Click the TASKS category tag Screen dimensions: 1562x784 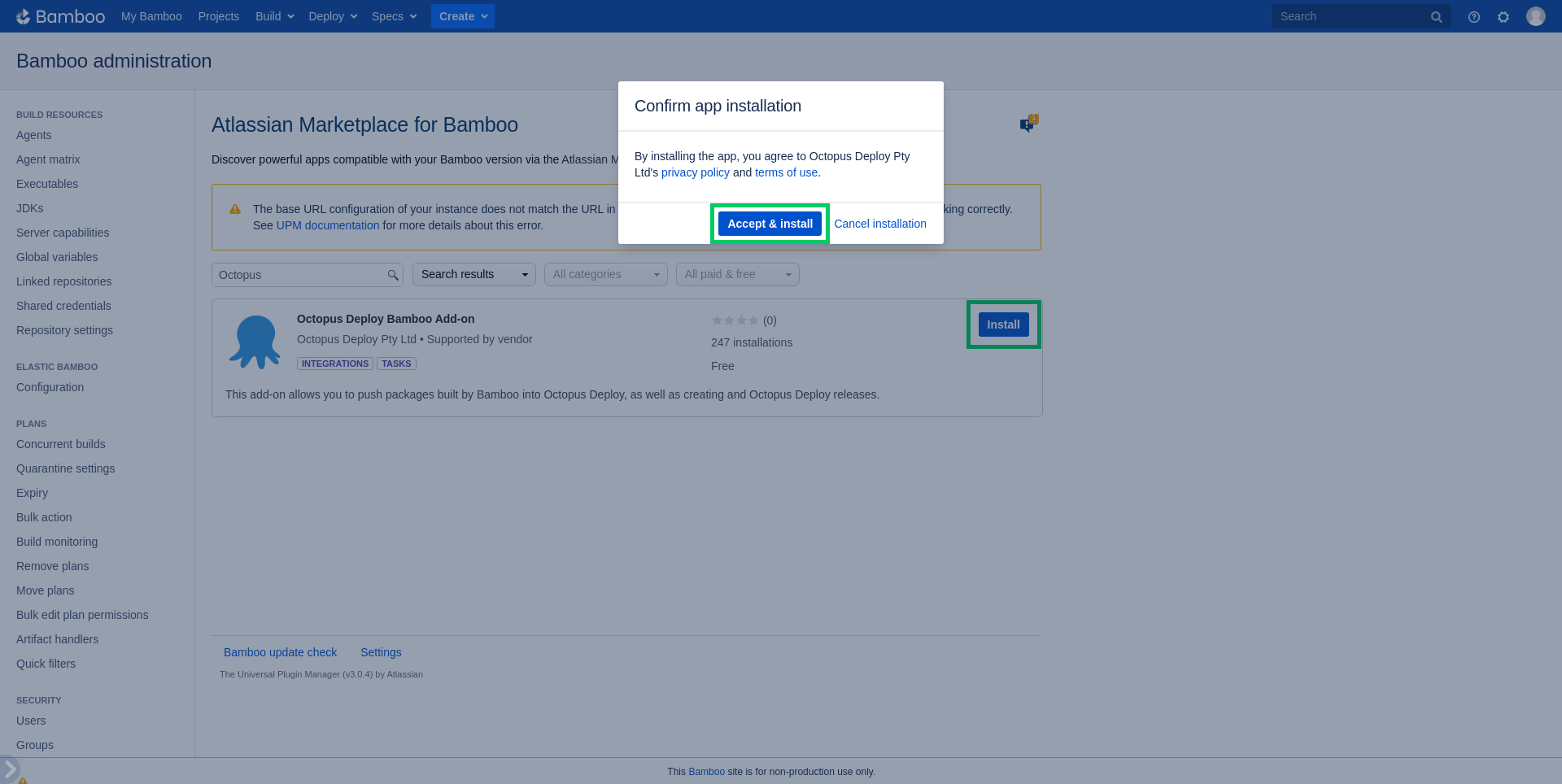(x=396, y=364)
